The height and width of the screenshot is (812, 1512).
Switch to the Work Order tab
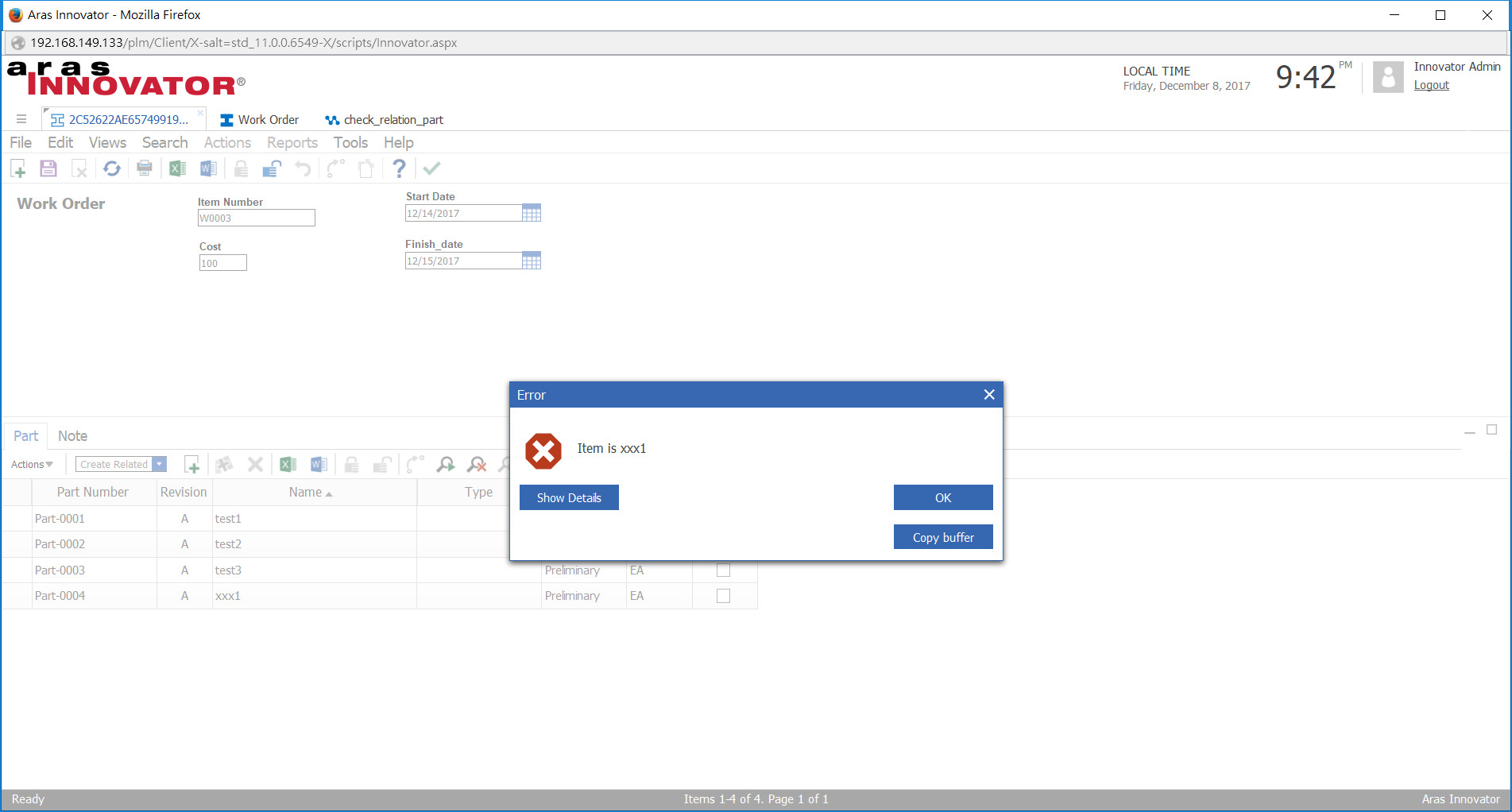tap(259, 119)
